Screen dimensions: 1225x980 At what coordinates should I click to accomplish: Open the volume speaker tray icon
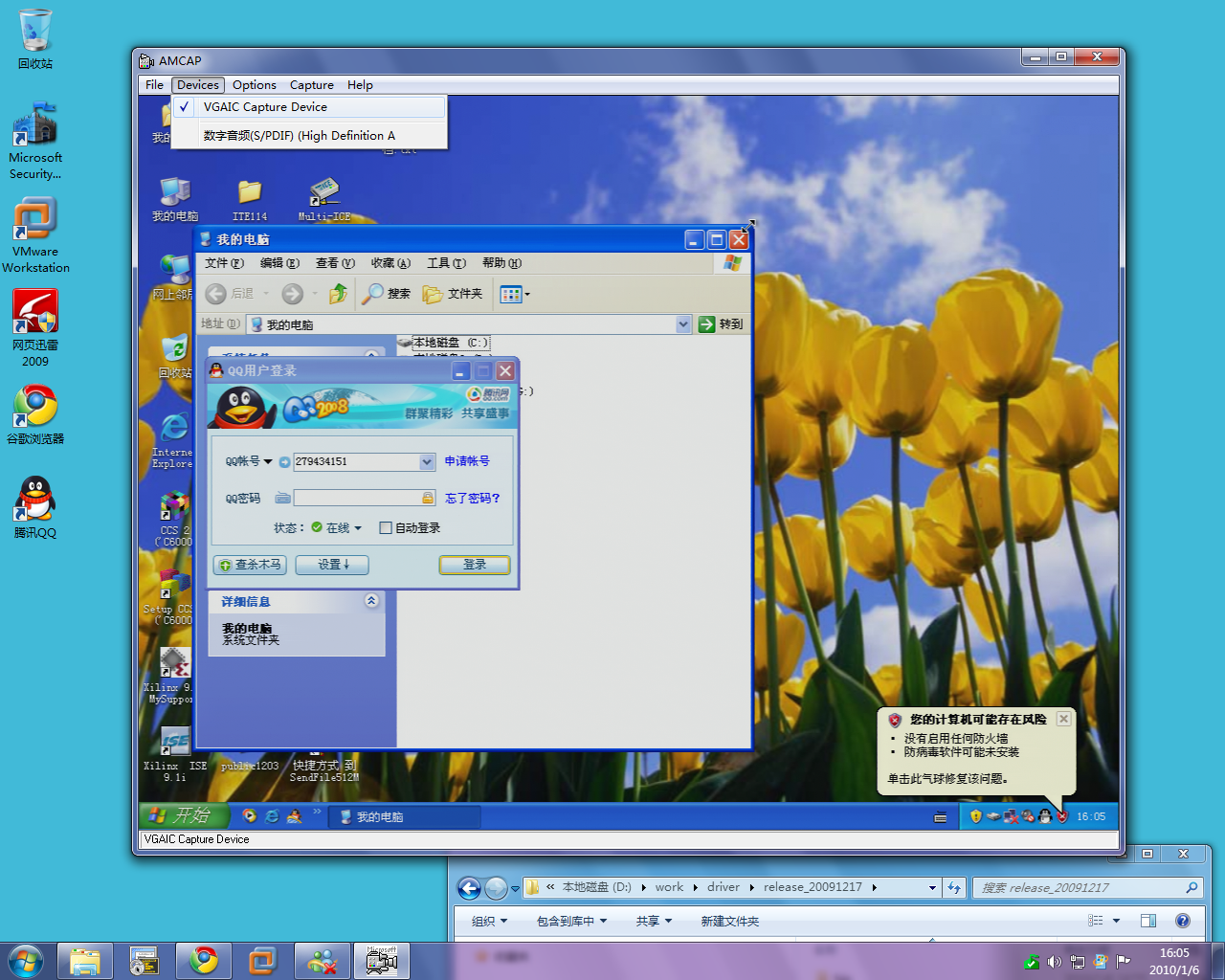pyautogui.click(x=1054, y=962)
